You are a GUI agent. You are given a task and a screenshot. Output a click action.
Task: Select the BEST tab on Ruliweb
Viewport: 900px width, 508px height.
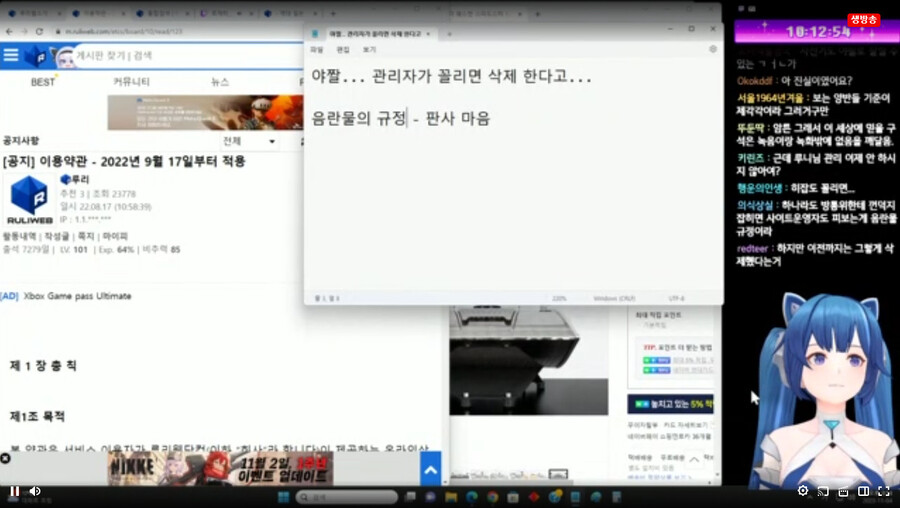(x=43, y=82)
